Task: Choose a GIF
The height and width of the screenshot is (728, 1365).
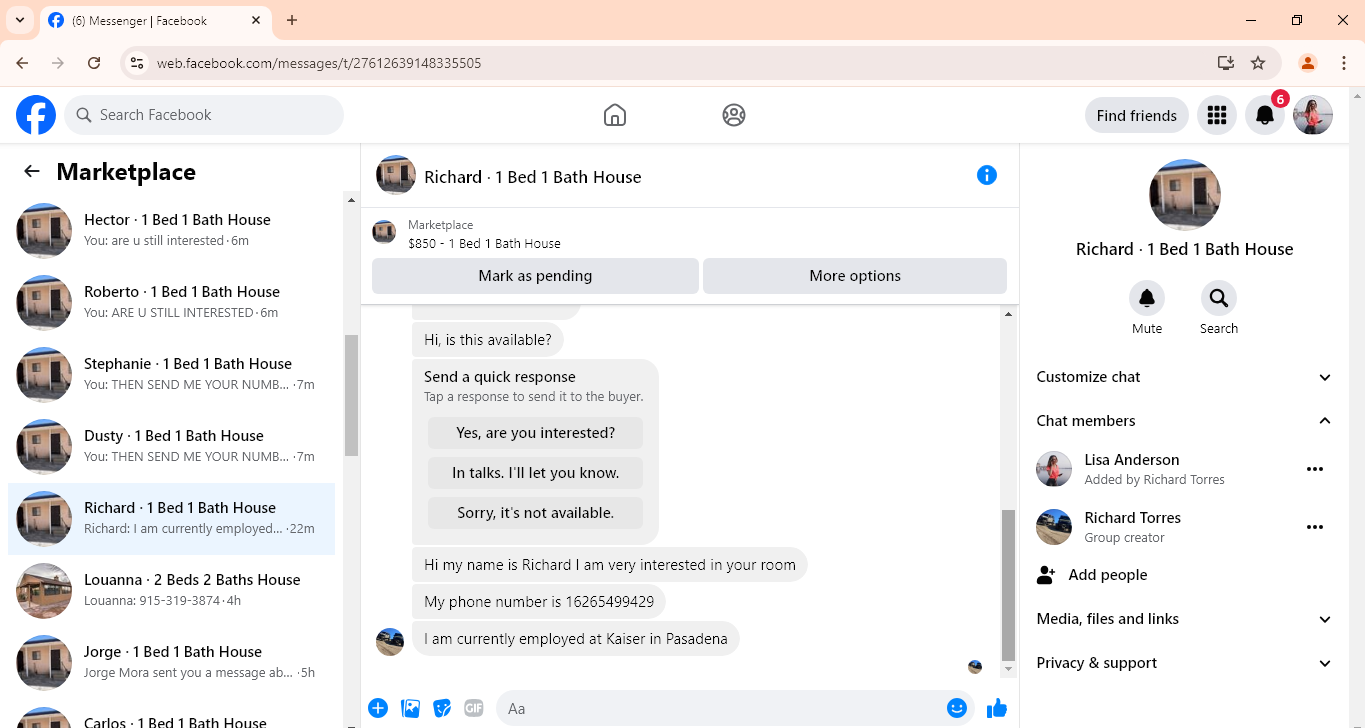Action: 473,708
